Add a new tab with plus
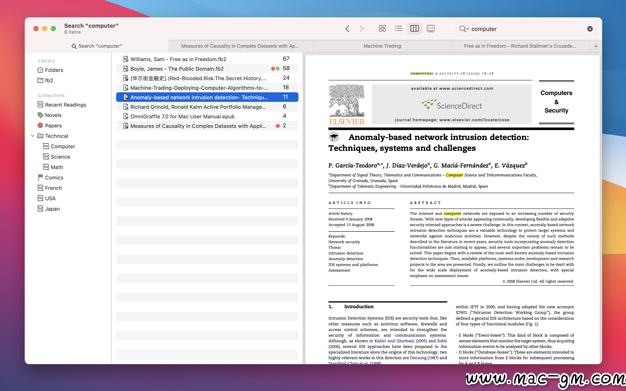This screenshot has height=391, width=626. [596, 46]
